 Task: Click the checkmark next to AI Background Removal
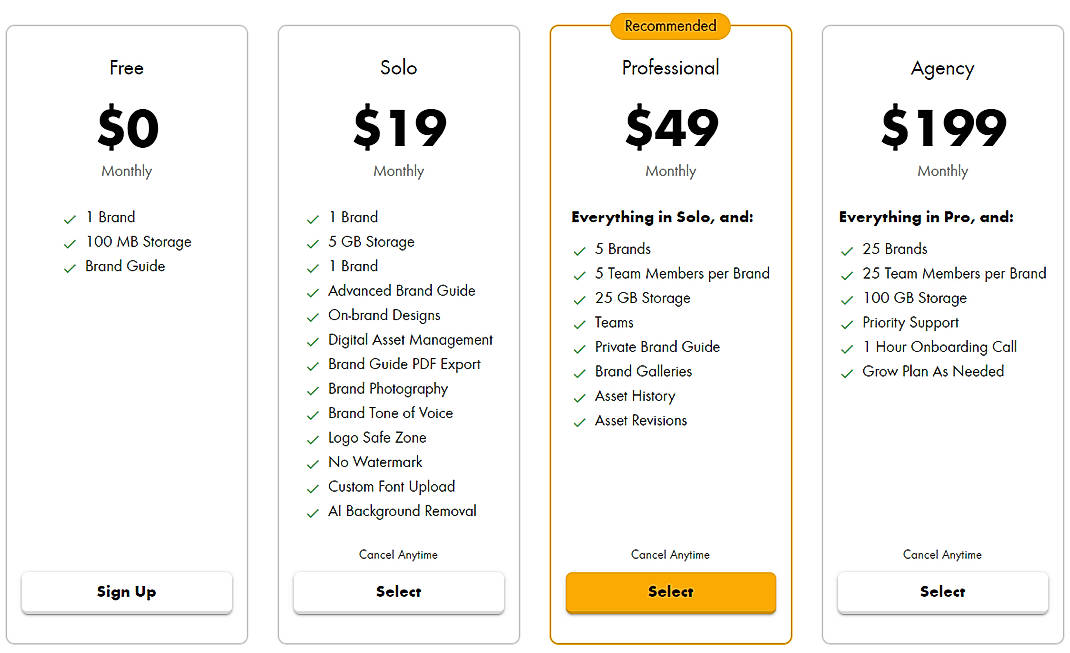click(x=312, y=511)
